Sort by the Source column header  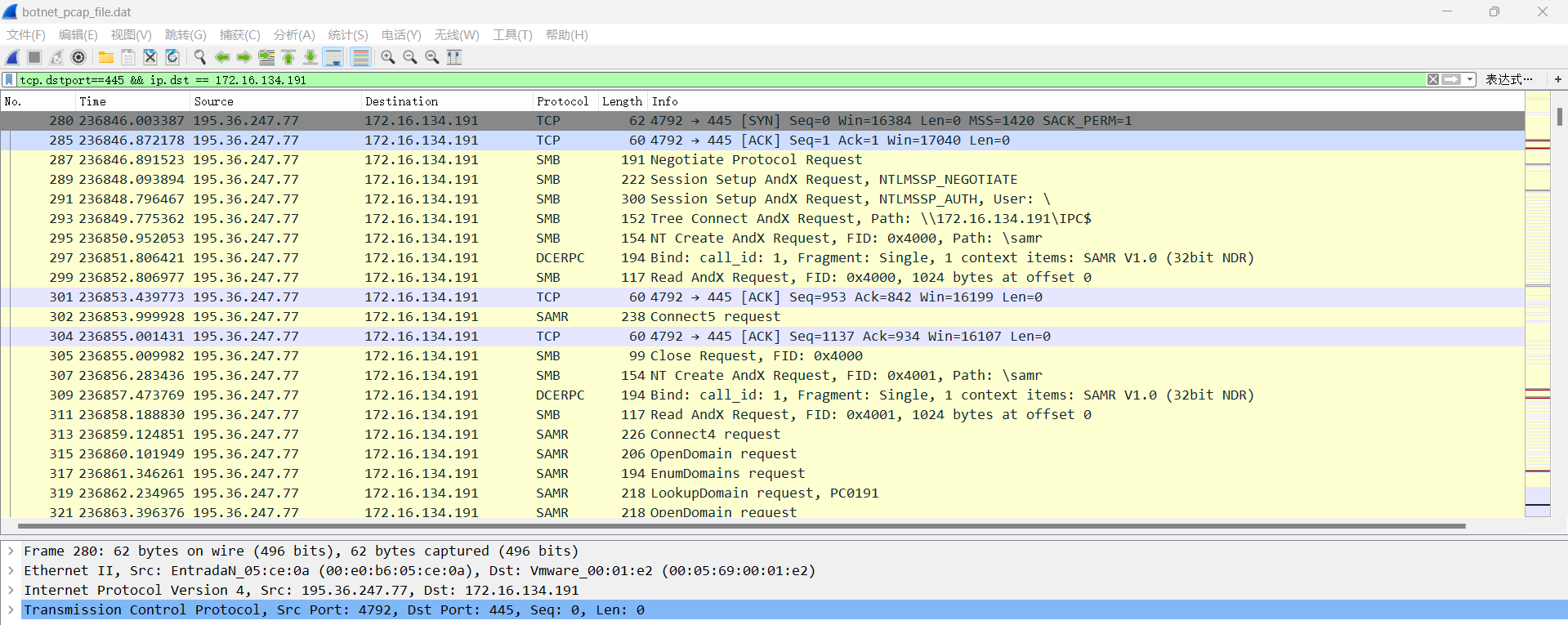275,101
